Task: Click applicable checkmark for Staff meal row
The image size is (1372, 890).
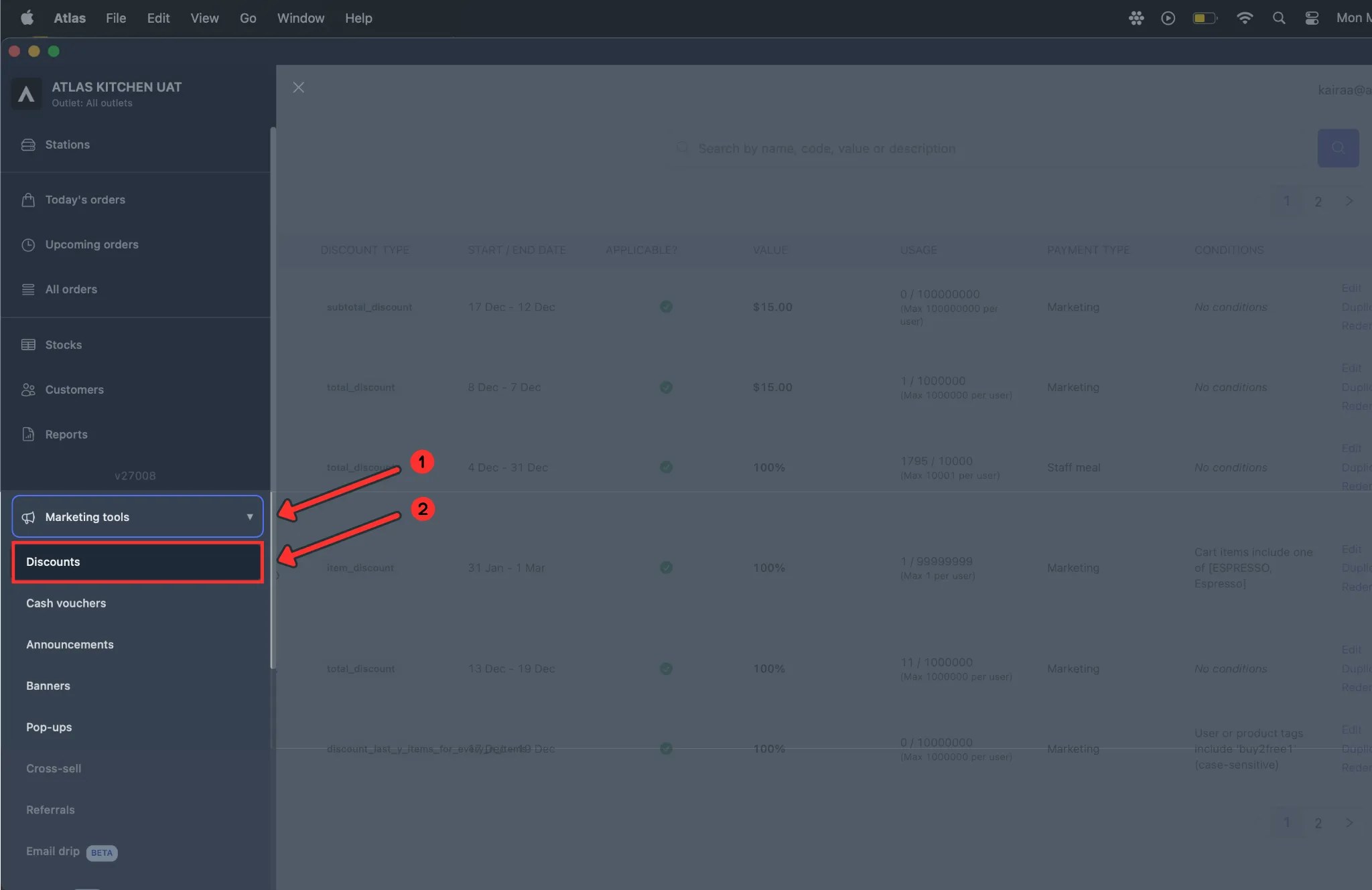Action: pyautogui.click(x=666, y=467)
